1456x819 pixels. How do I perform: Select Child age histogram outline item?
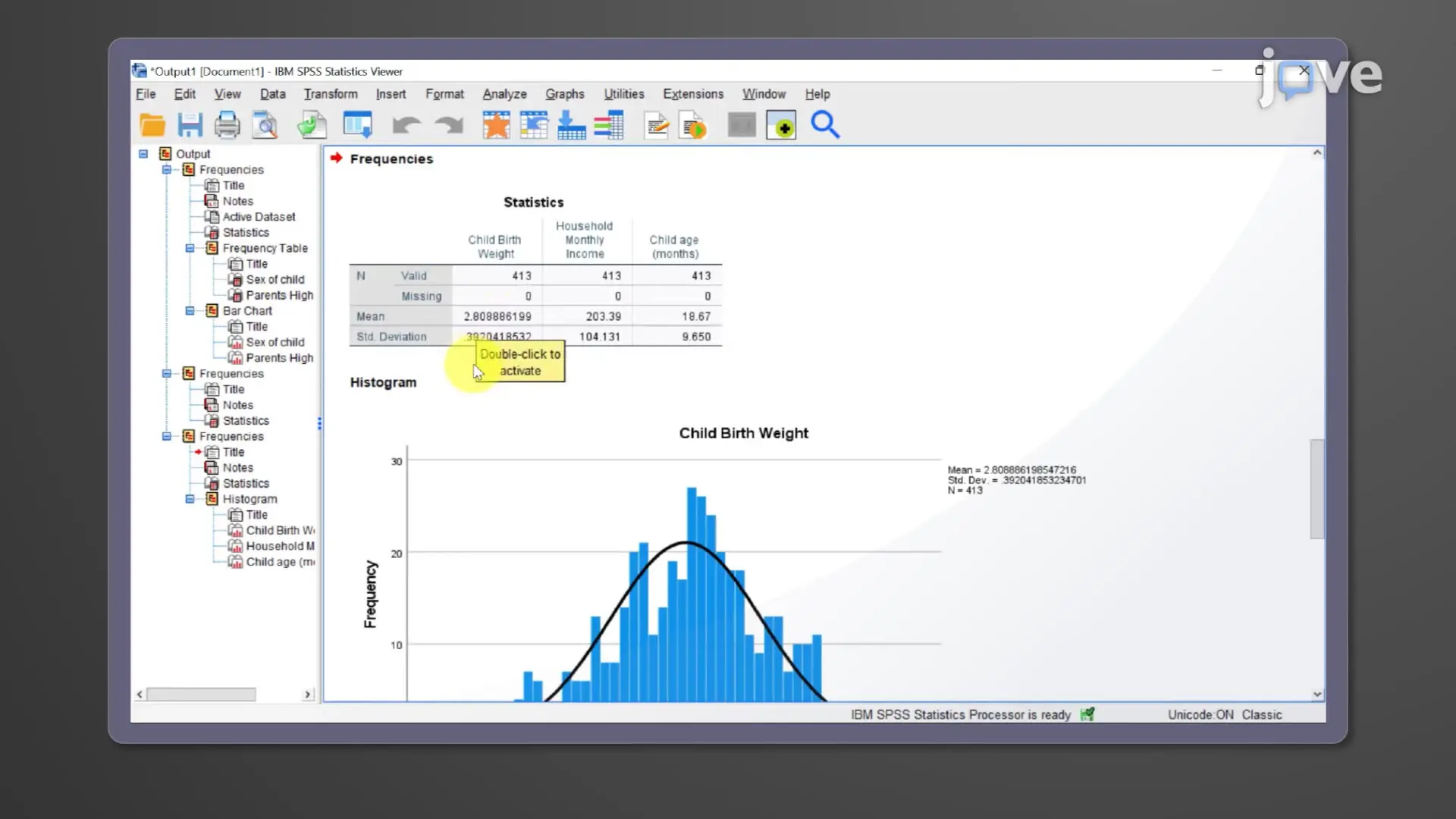click(x=280, y=562)
